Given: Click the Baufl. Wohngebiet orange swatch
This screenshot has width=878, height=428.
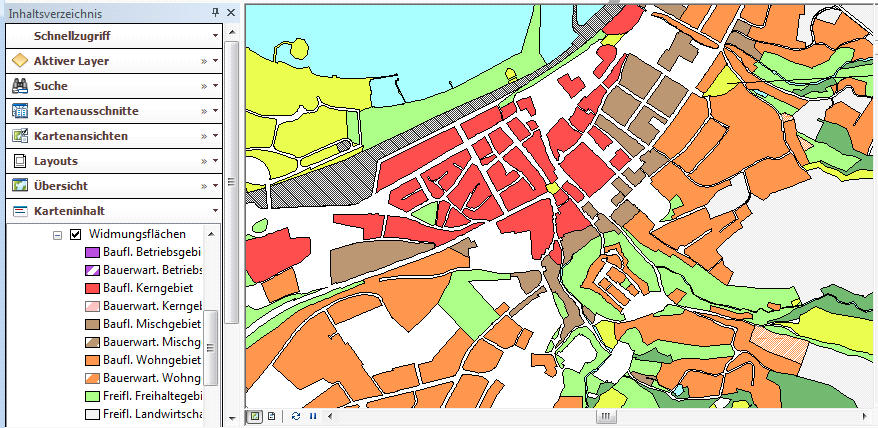Looking at the screenshot, I should click(91, 360).
